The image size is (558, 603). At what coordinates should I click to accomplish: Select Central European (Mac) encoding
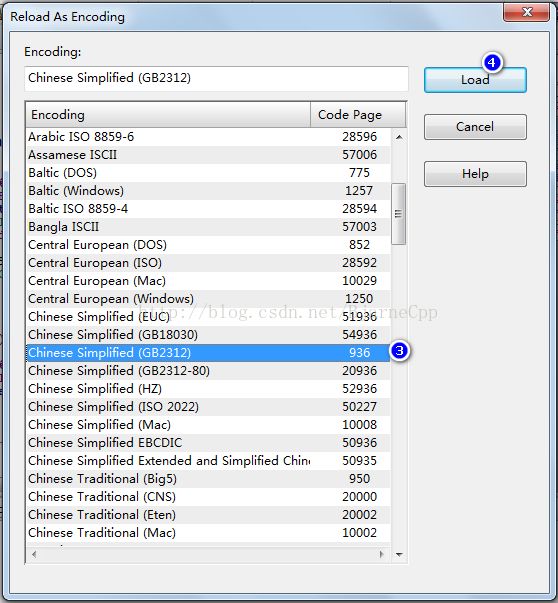coord(208,281)
